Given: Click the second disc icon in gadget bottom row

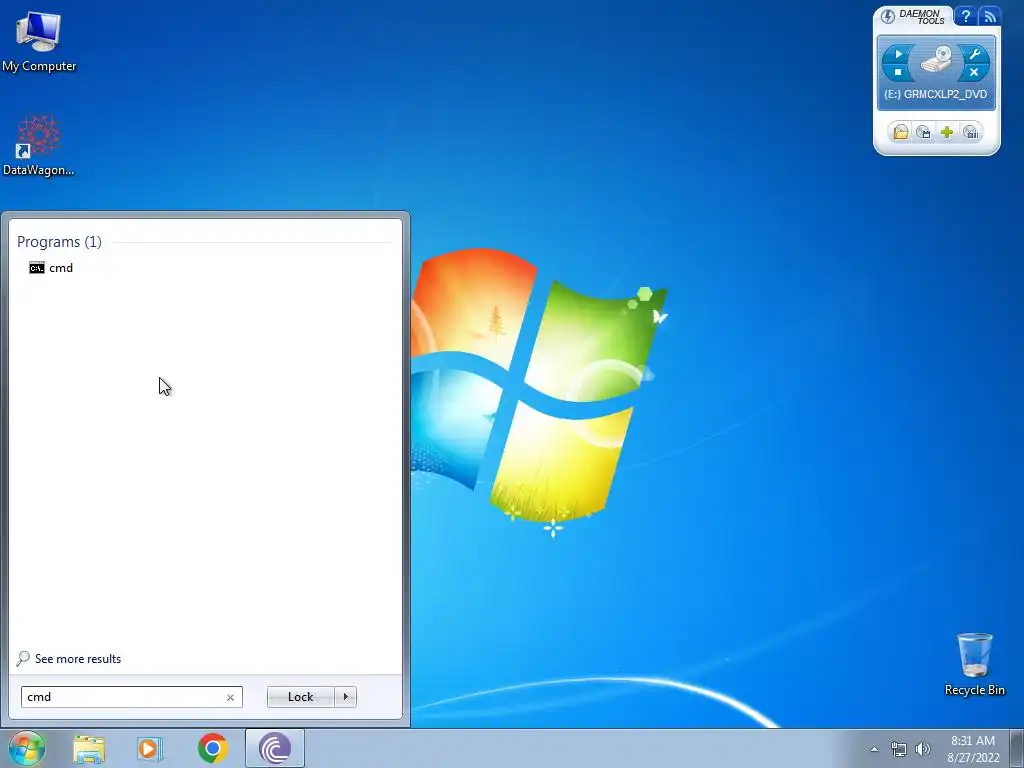Looking at the screenshot, I should (923, 133).
